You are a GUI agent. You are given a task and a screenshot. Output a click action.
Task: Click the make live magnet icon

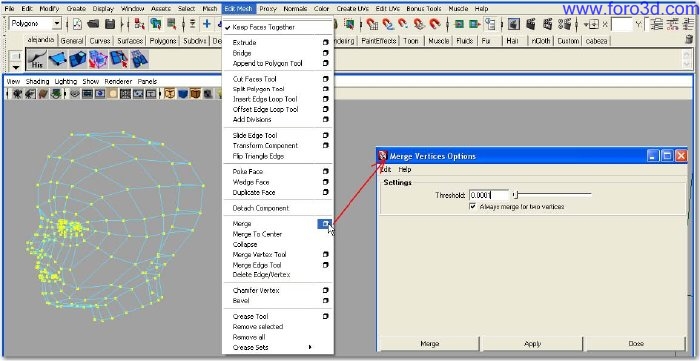point(435,24)
